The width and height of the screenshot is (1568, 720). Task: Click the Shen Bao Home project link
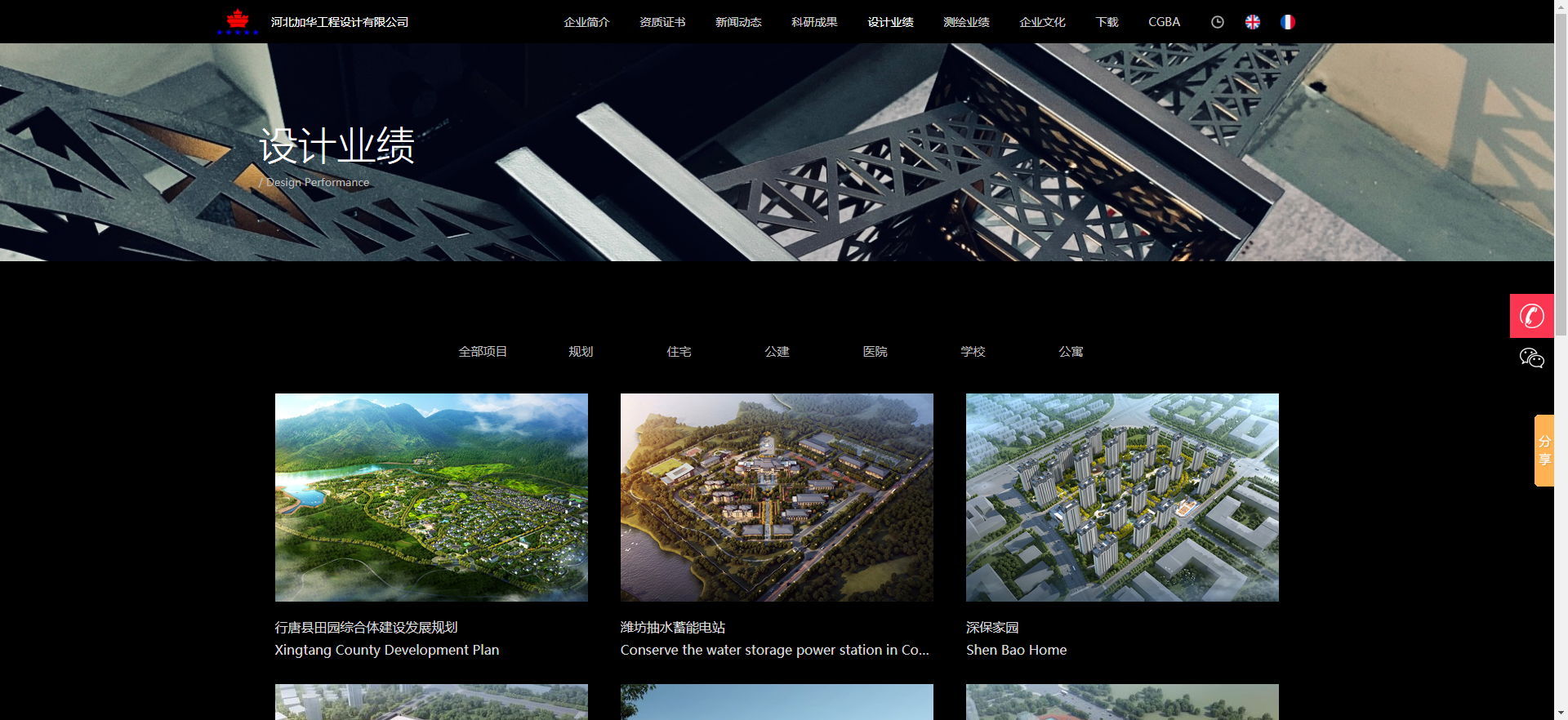coord(1016,650)
